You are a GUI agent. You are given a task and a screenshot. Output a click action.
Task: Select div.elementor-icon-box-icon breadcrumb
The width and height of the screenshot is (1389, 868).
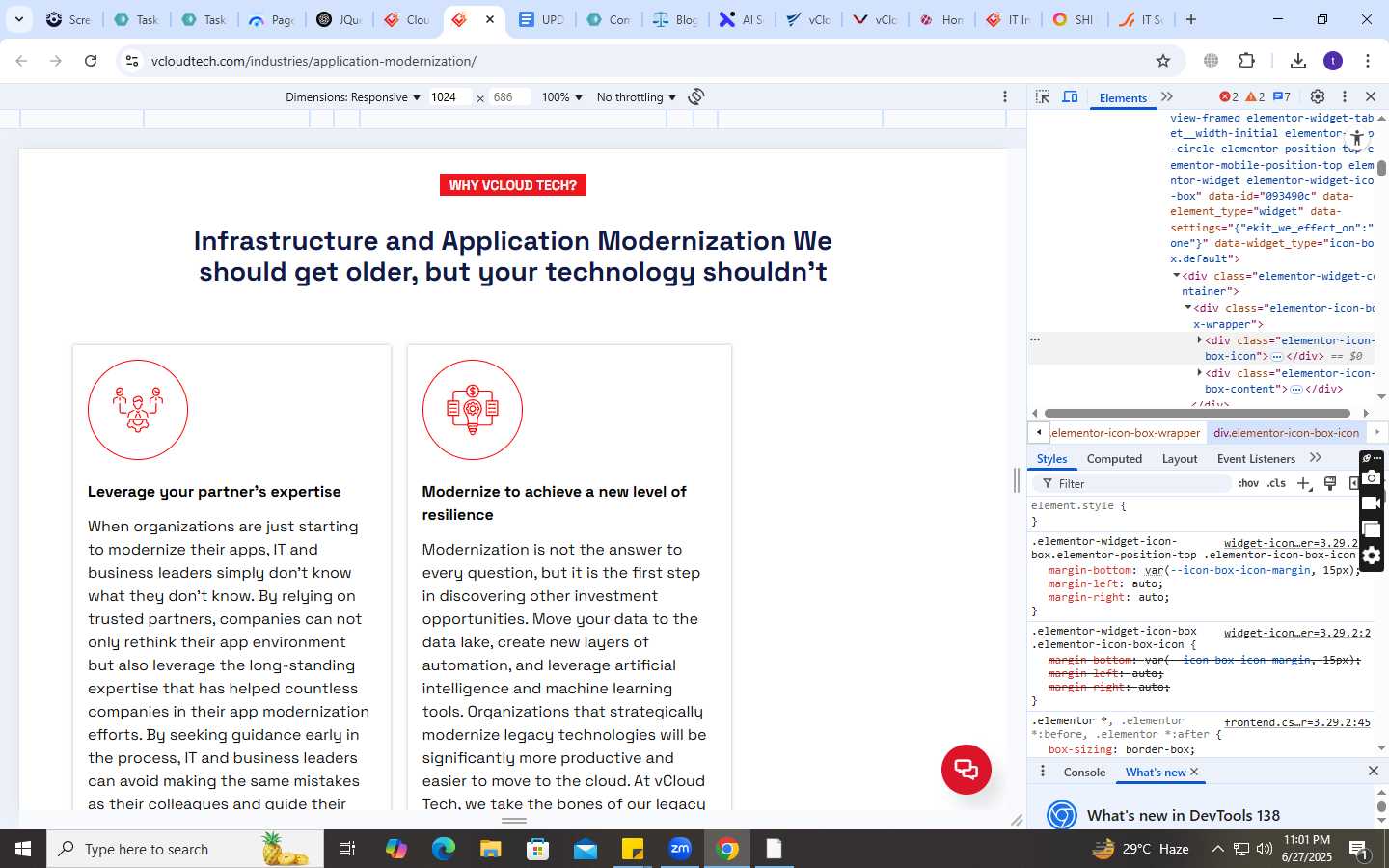(1286, 433)
